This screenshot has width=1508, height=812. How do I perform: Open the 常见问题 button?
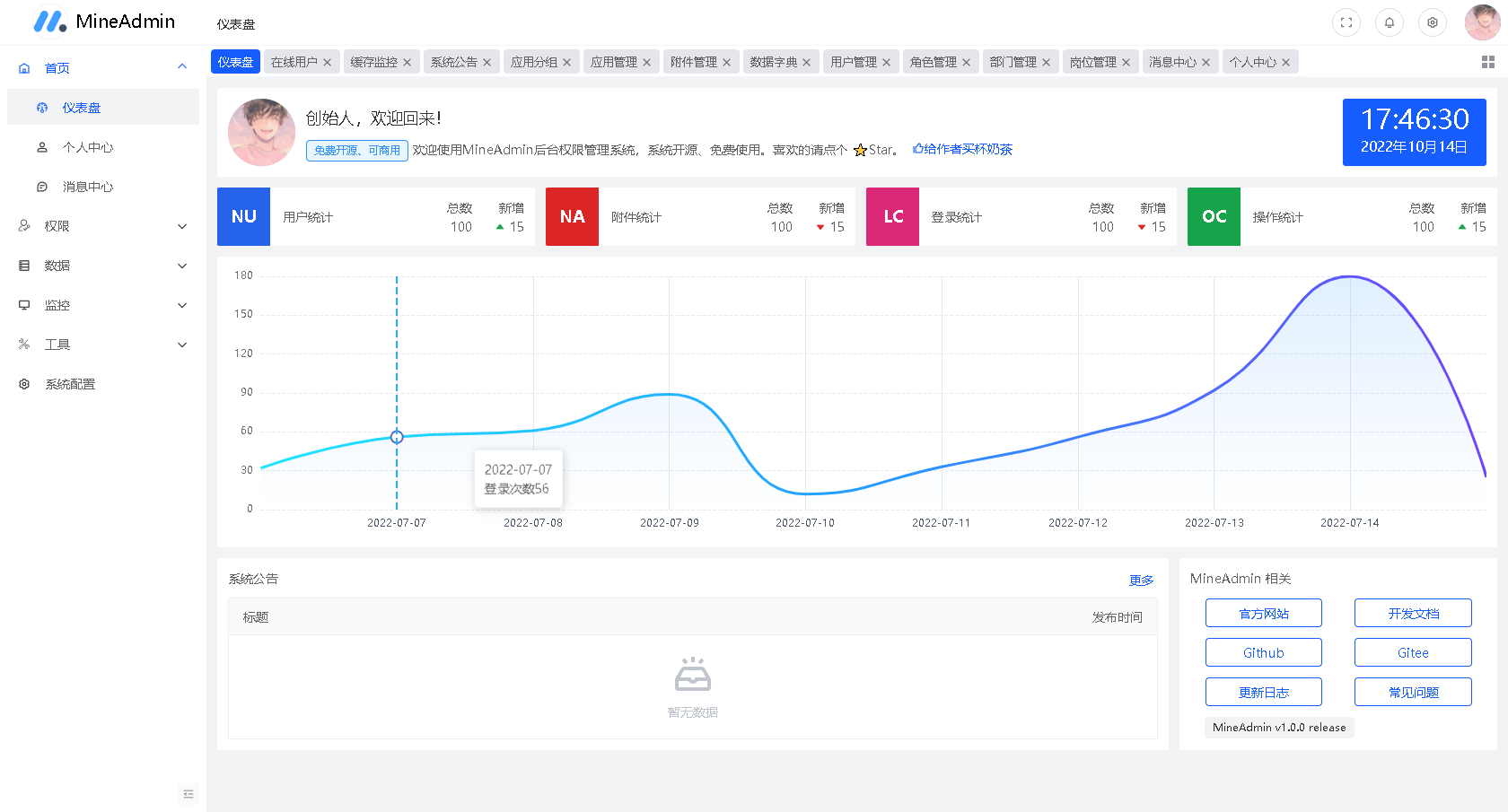[1413, 693]
